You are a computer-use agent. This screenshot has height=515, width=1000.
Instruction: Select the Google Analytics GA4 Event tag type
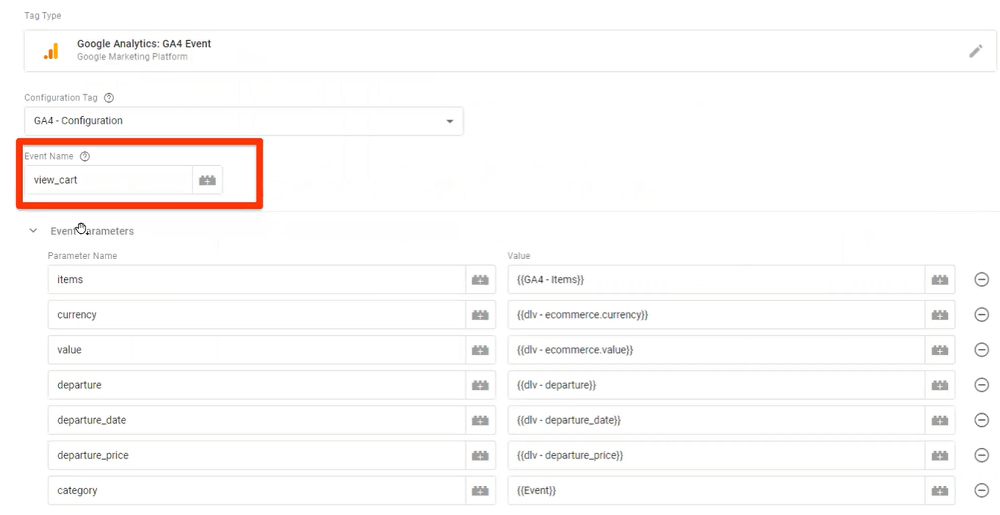510,50
